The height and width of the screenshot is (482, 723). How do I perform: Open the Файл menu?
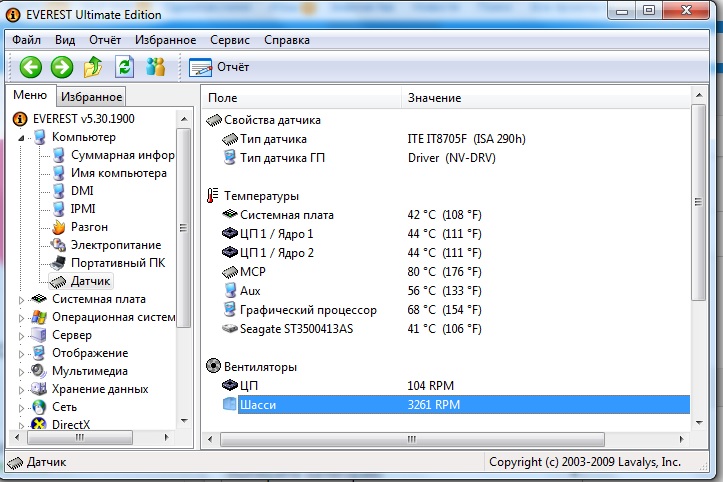point(26,40)
